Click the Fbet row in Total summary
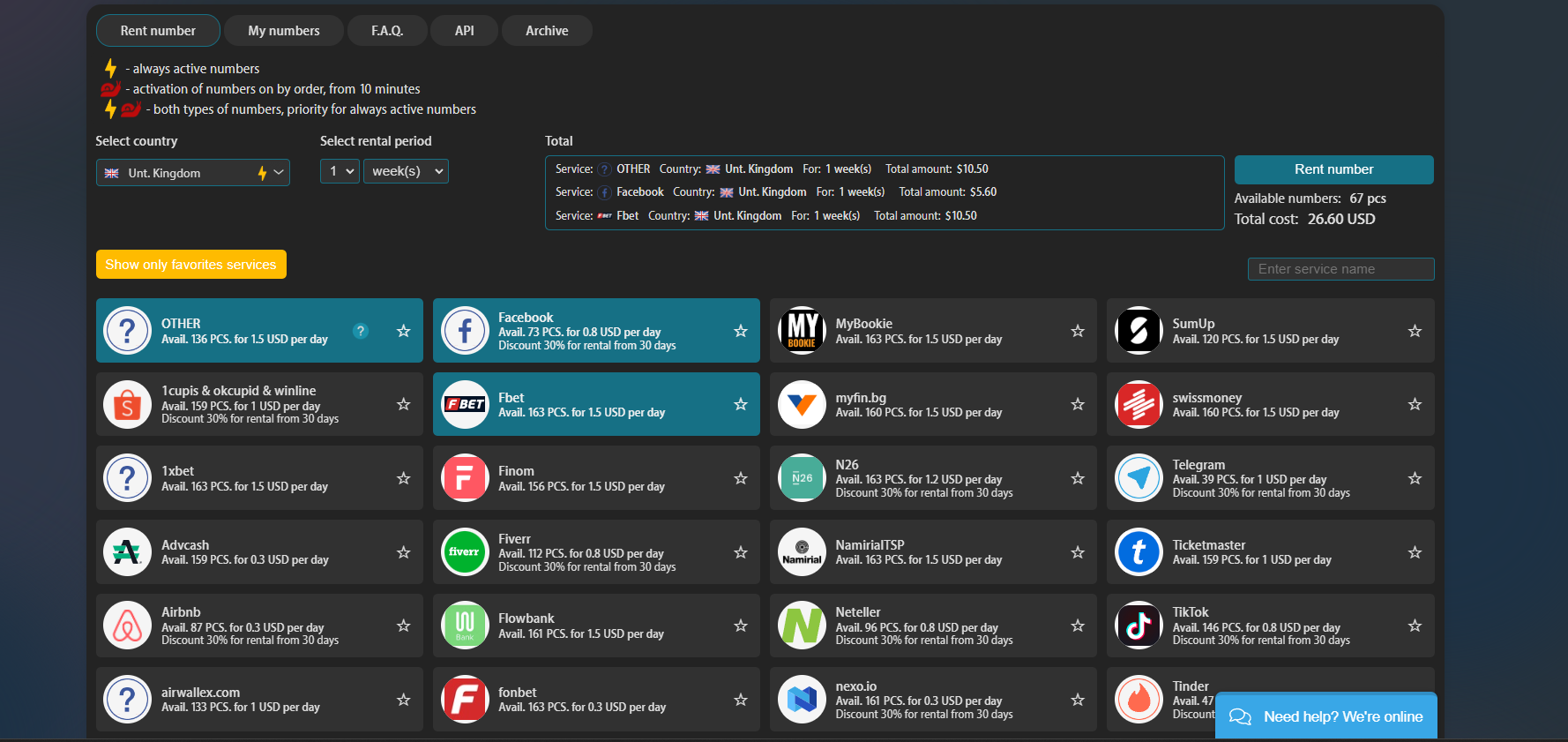The height and width of the screenshot is (742, 1568). point(766,215)
